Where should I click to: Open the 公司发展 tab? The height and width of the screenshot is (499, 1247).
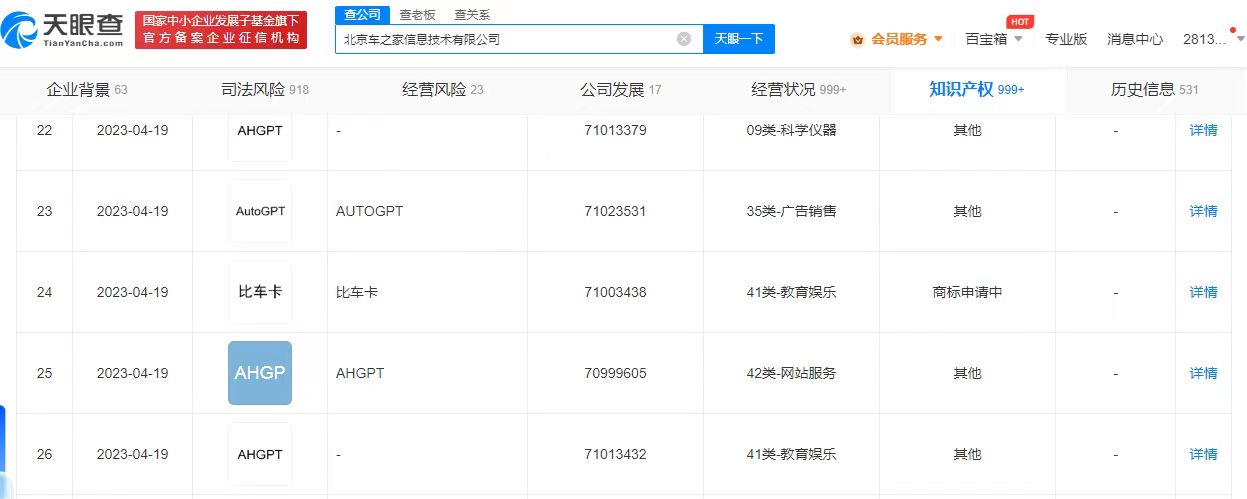(621, 90)
